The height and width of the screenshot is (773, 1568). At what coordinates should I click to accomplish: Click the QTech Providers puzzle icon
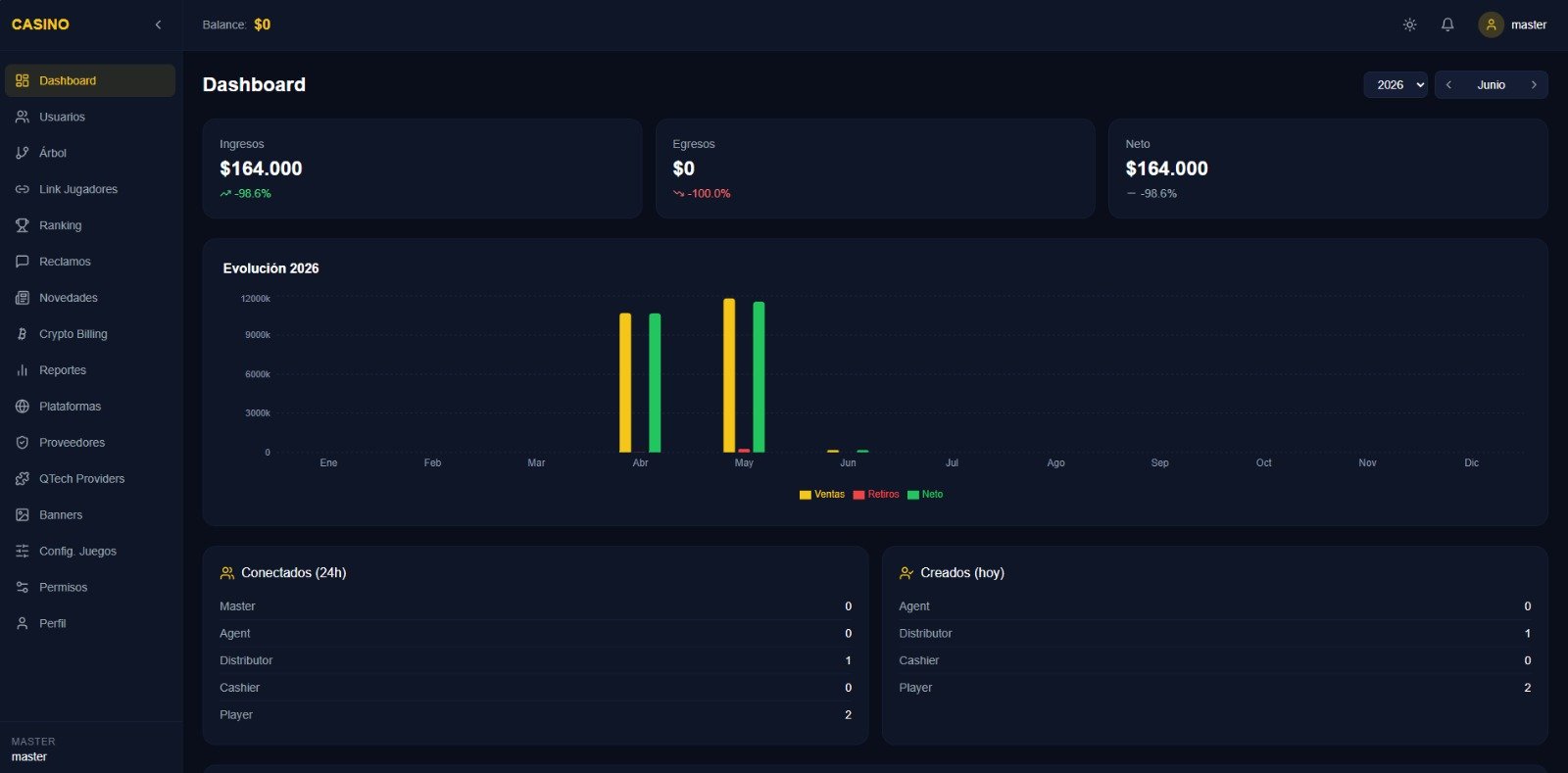[x=23, y=479]
